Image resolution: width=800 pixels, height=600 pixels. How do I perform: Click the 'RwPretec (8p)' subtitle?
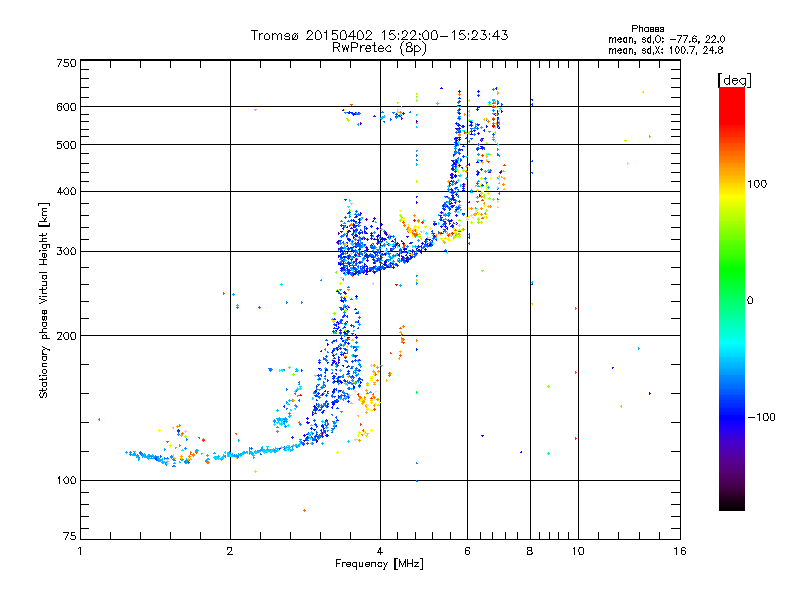[x=379, y=48]
